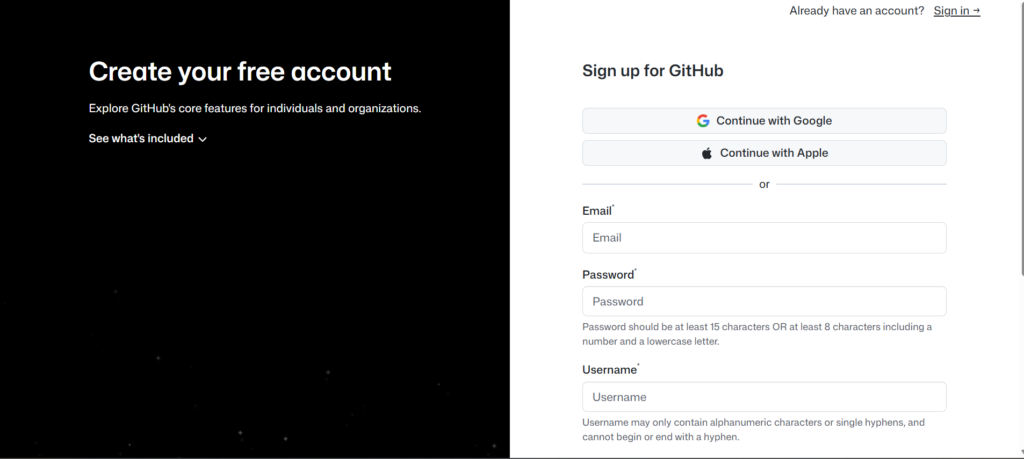This screenshot has width=1024, height=459.
Task: Click the vertical page scrollbar
Action: [x=1020, y=140]
